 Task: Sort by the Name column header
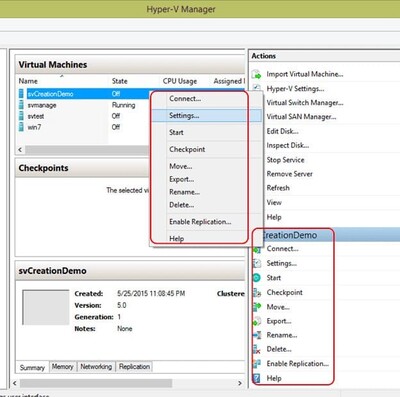pos(28,81)
